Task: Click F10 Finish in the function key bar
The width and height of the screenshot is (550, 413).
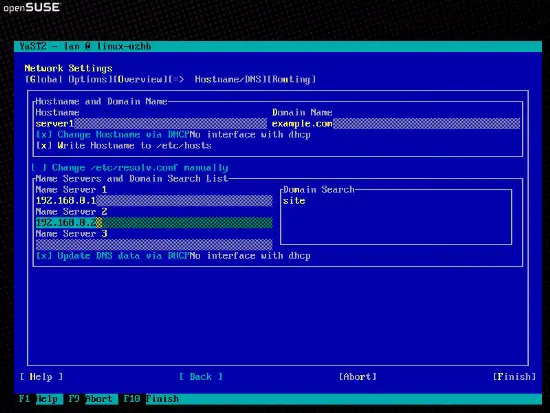Action: coord(151,399)
